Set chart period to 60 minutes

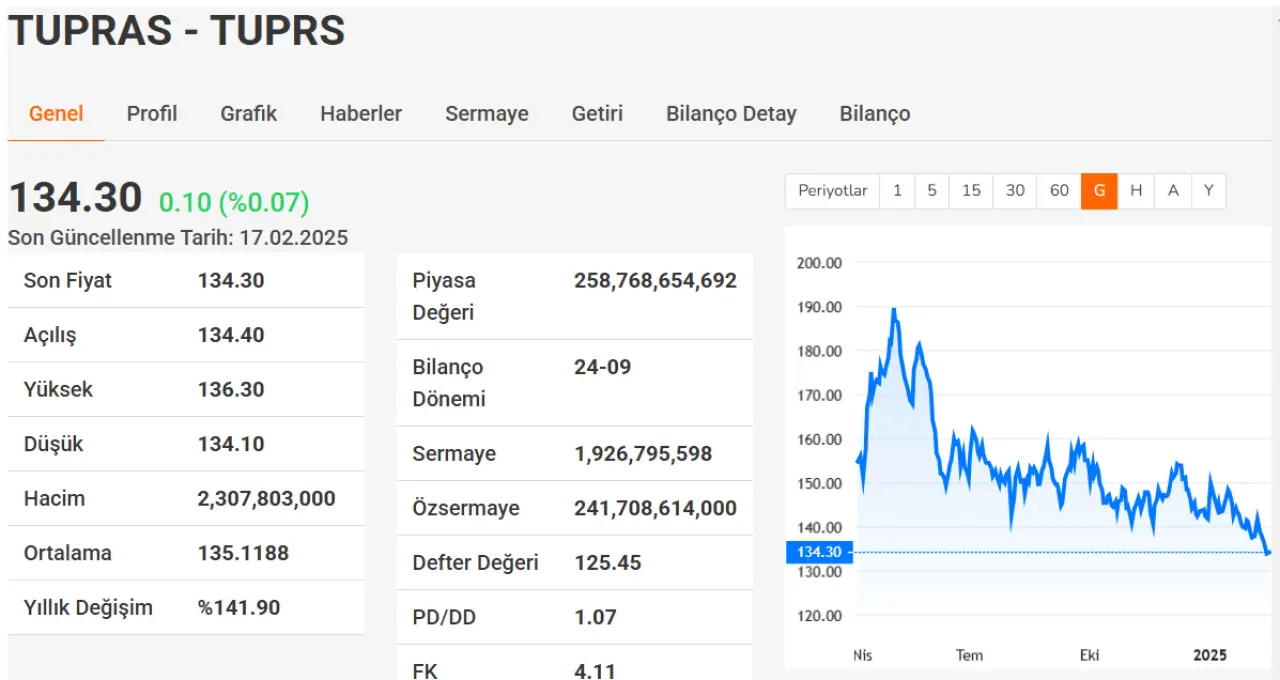1059,191
